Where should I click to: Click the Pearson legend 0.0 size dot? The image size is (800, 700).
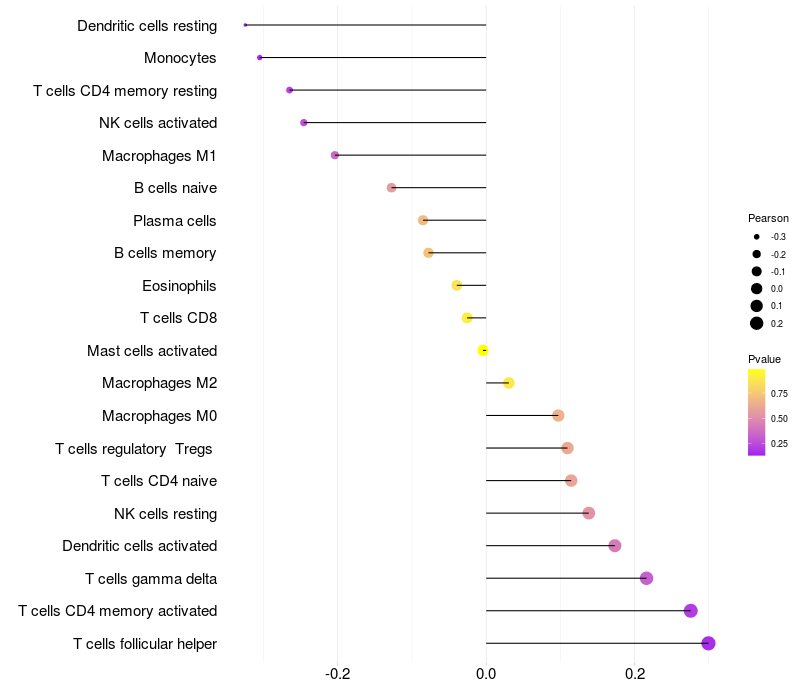tap(757, 289)
